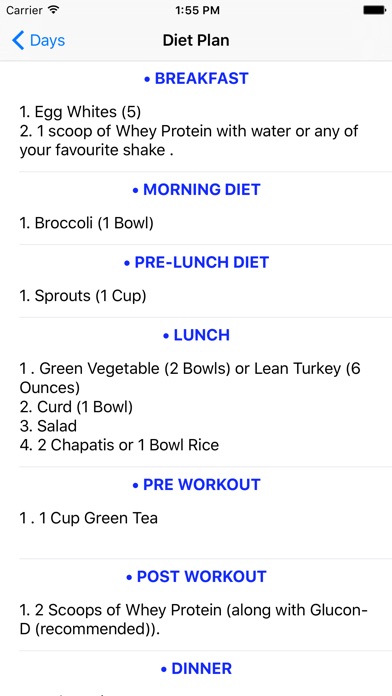Tap the LUNCH section heading
392x696 pixels.
tap(196, 335)
